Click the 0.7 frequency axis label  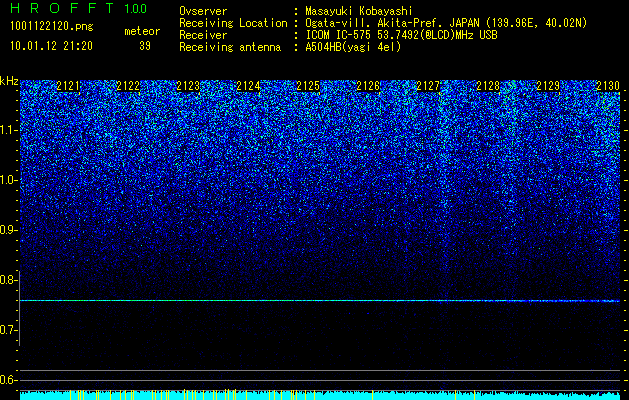pyautogui.click(x=9, y=330)
